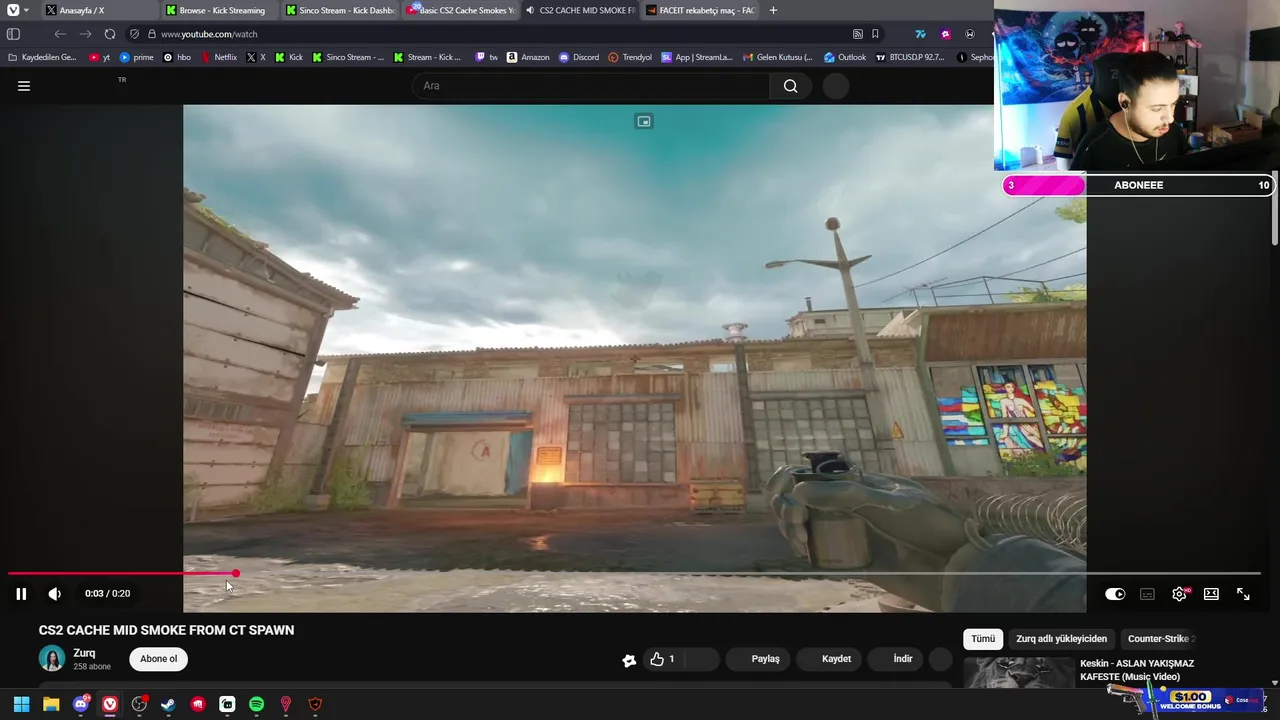This screenshot has width=1280, height=720.
Task: Switch to FACEIT rekabetçi maç tab
Action: 700,10
